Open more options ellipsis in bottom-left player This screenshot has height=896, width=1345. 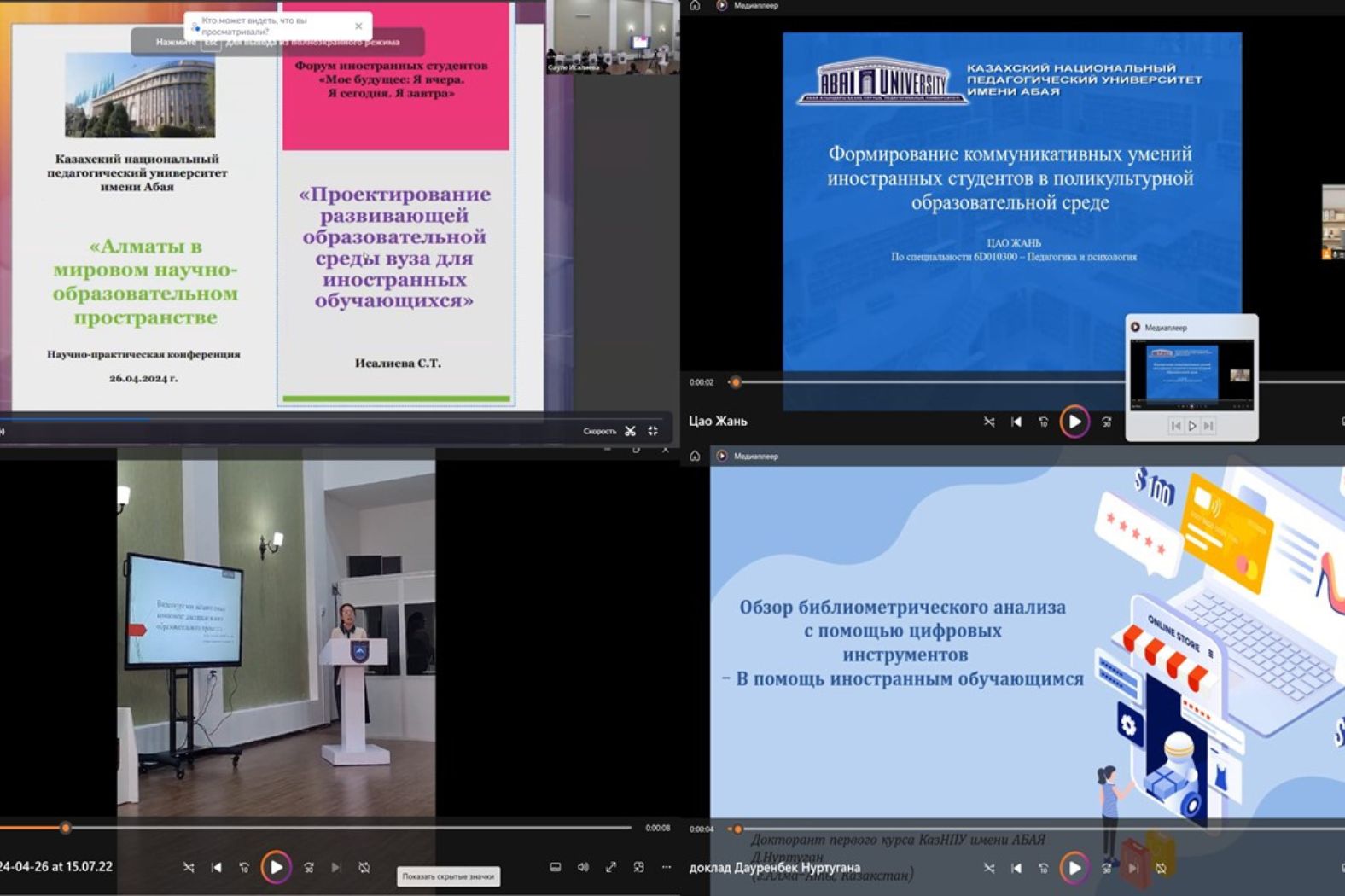click(667, 867)
